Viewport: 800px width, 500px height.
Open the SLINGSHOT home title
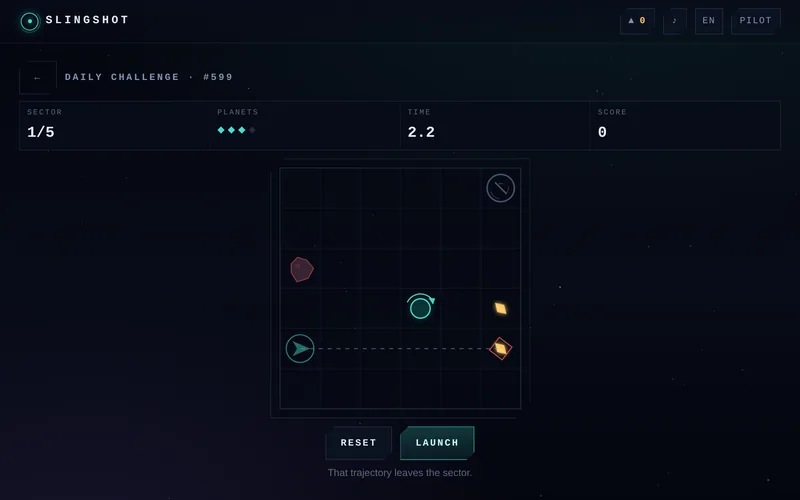pyautogui.click(x=87, y=20)
